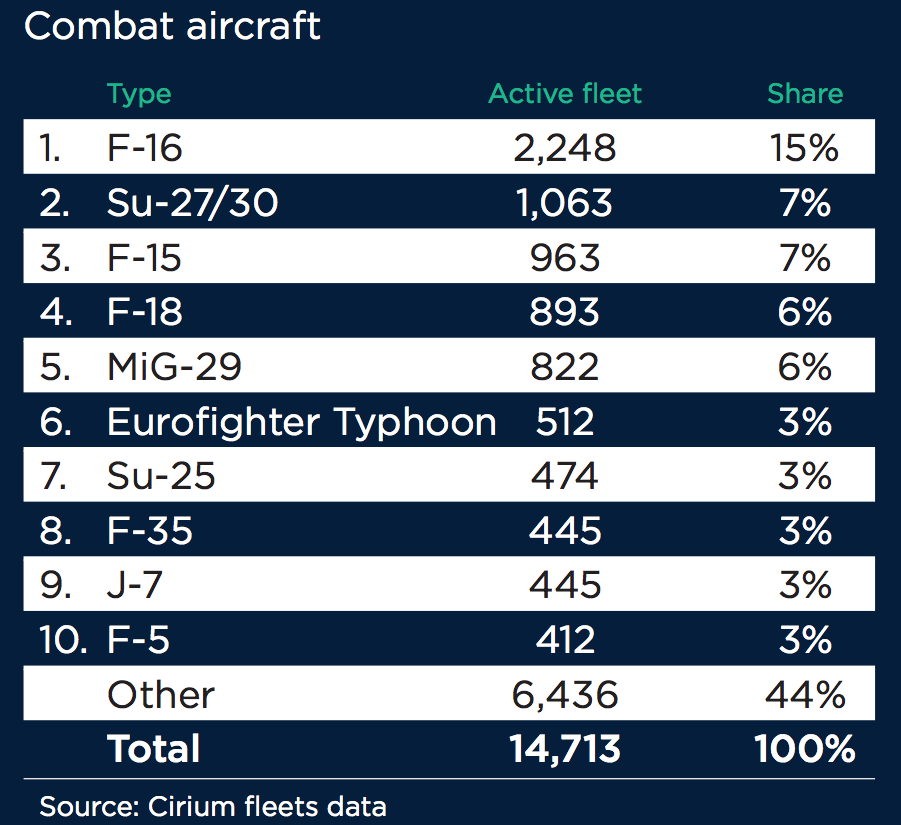Click the MiG-29 aircraft name

point(174,368)
